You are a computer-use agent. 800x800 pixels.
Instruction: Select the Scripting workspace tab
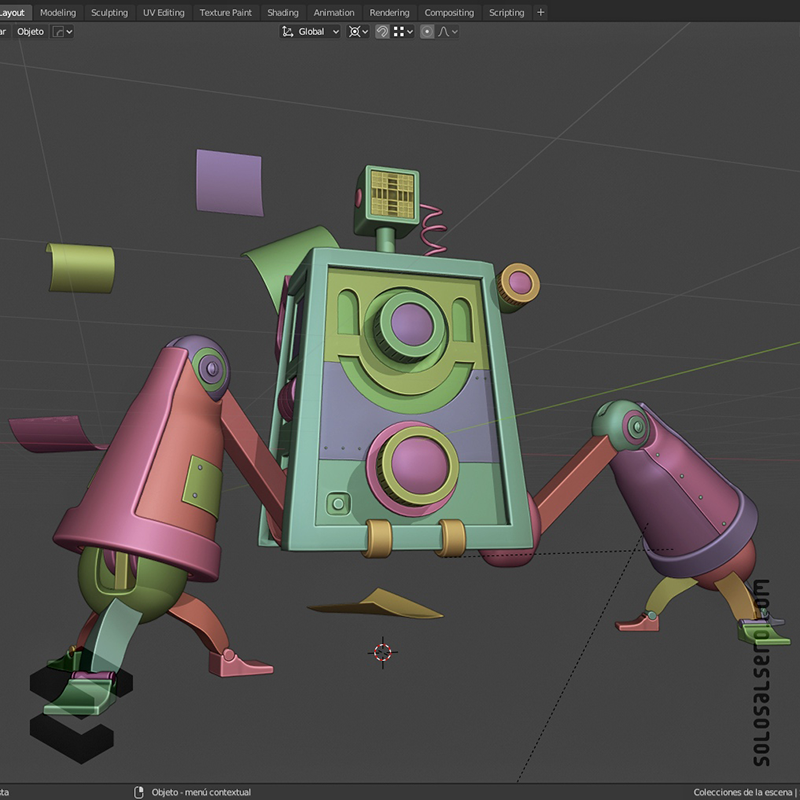tap(506, 12)
